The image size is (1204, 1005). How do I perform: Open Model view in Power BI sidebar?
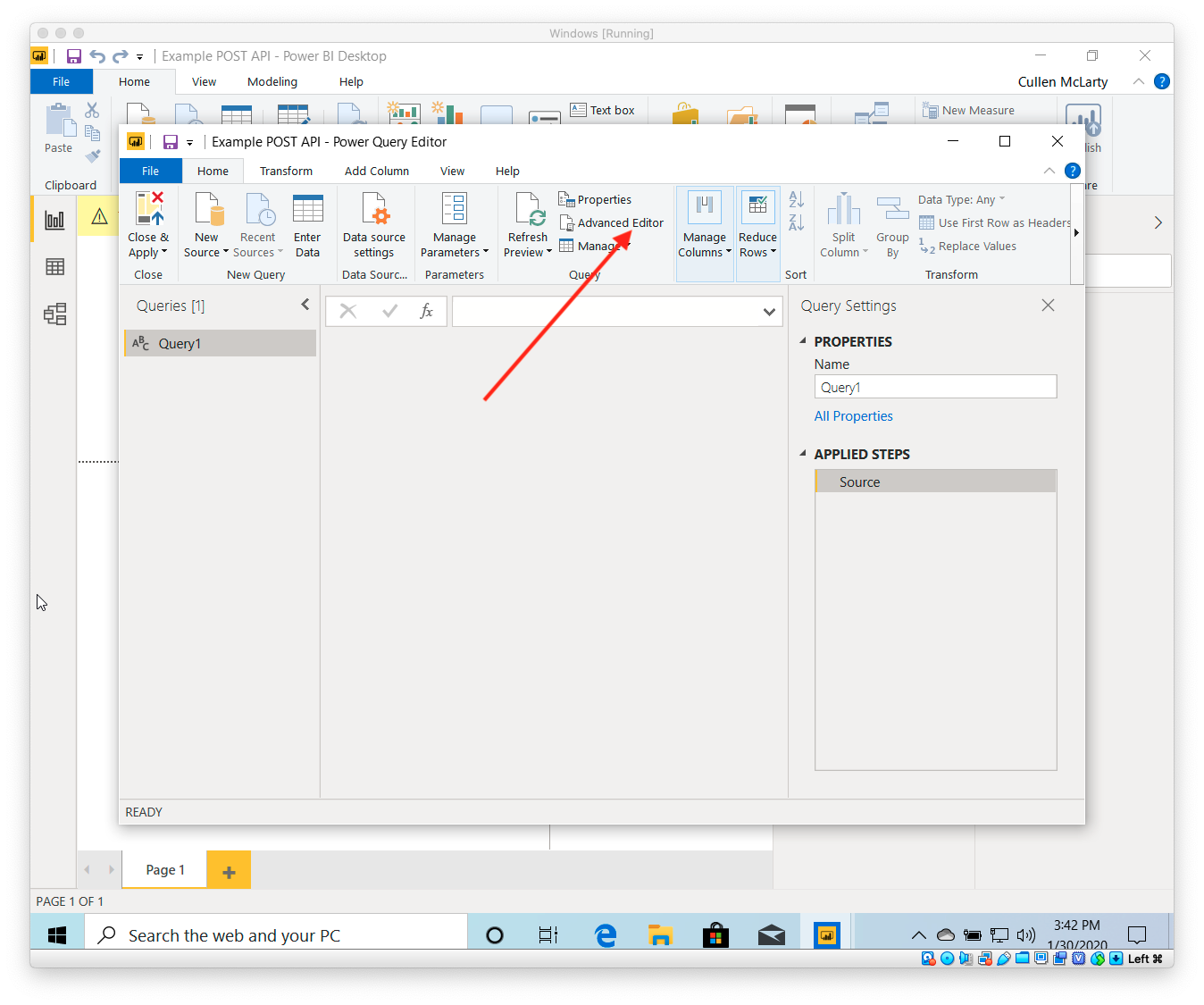pyautogui.click(x=54, y=314)
